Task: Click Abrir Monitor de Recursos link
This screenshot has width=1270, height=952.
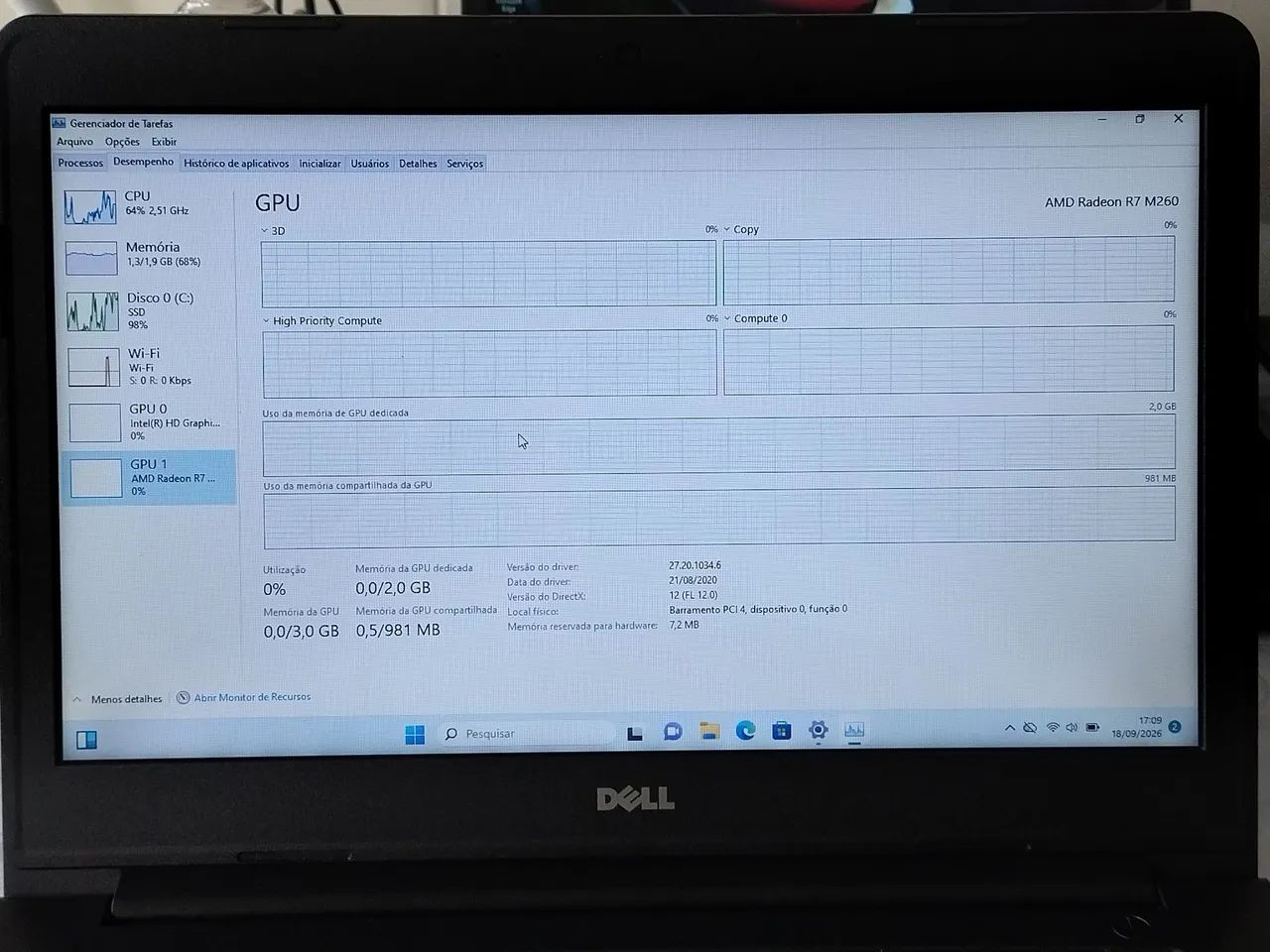Action: (252, 697)
